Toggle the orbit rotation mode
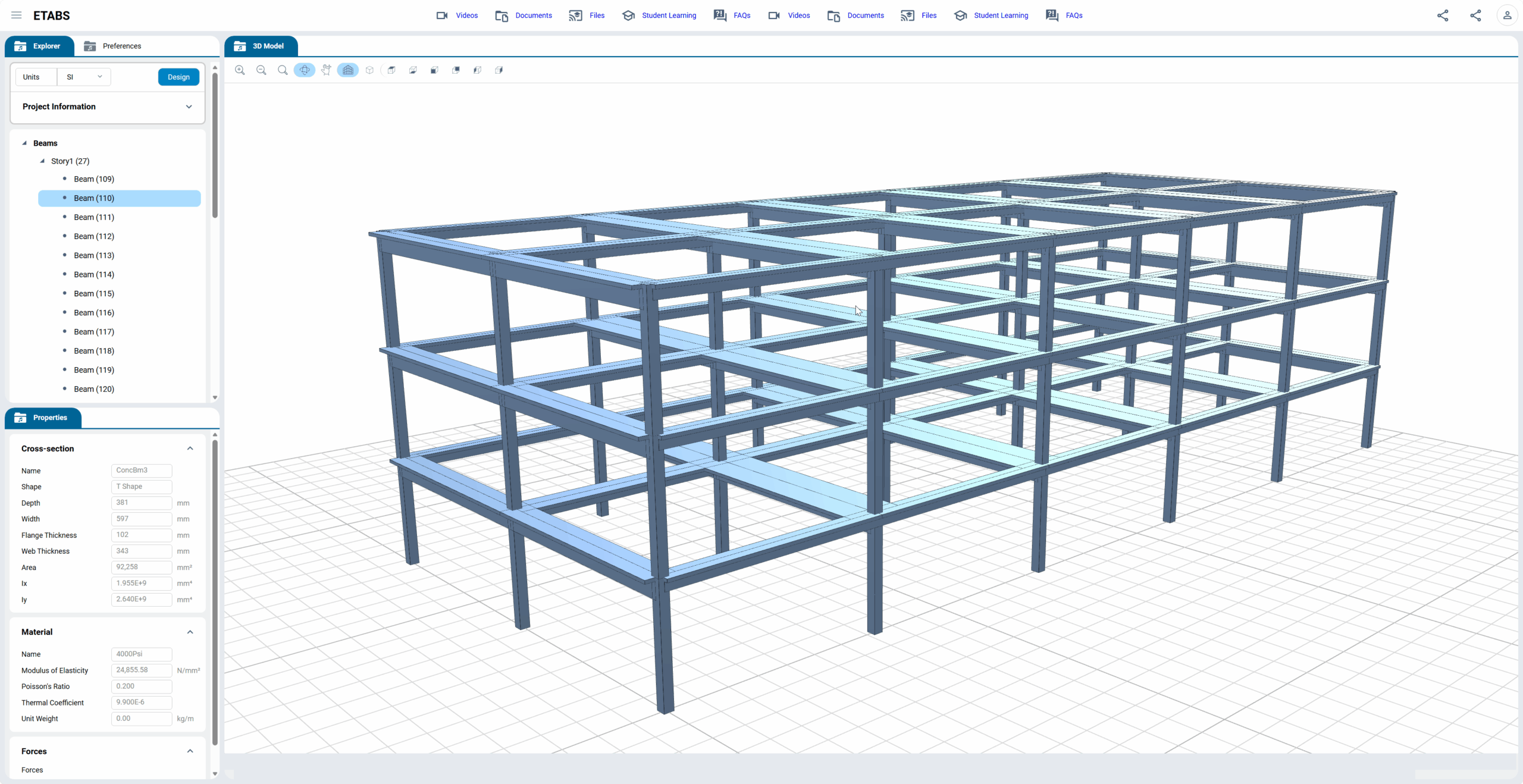 click(x=305, y=70)
